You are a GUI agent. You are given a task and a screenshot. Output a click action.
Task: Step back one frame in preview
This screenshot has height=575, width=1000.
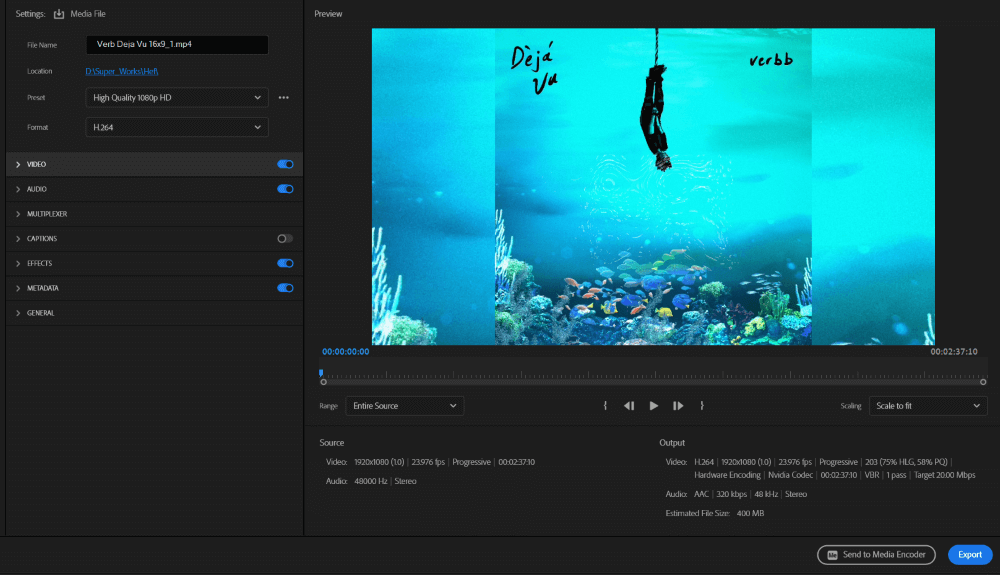[629, 406]
